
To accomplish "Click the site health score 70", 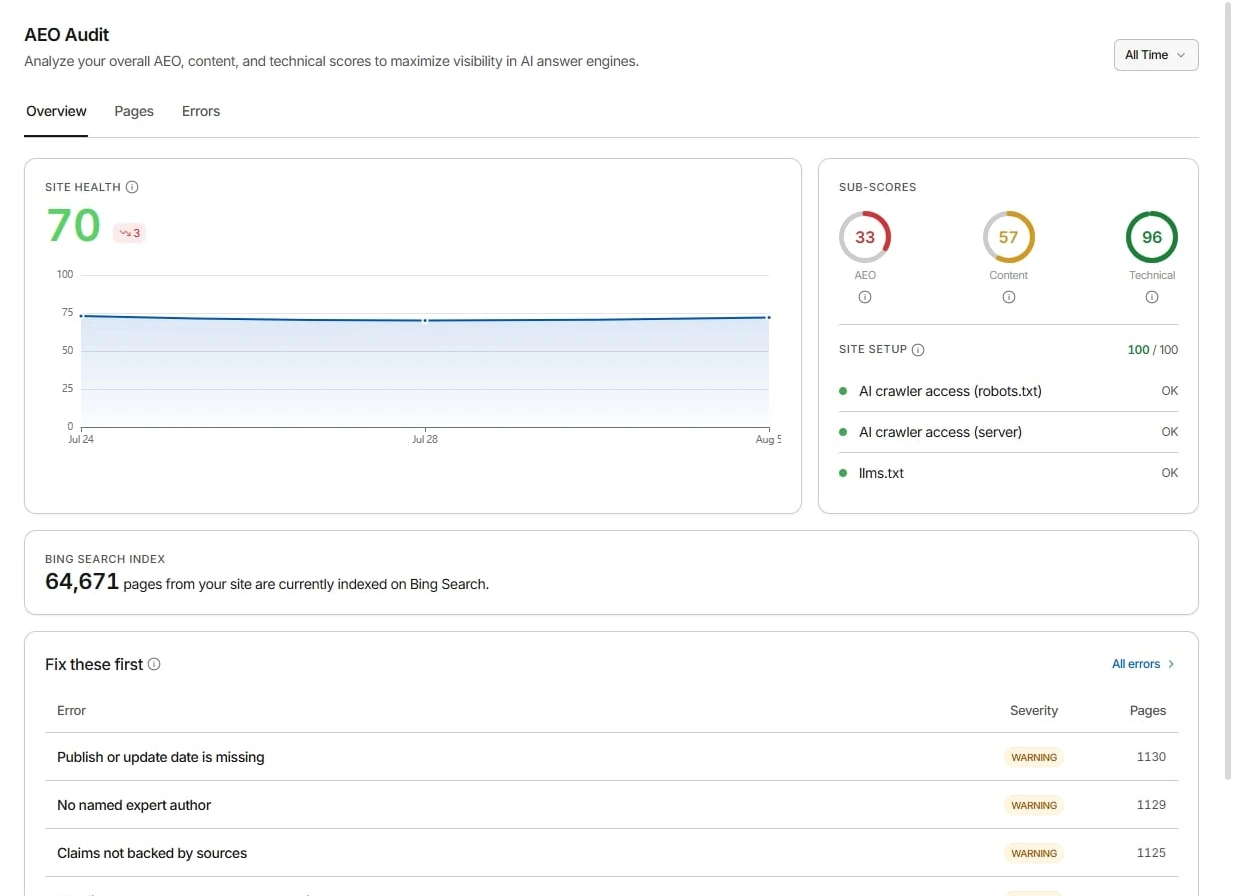I will [73, 226].
